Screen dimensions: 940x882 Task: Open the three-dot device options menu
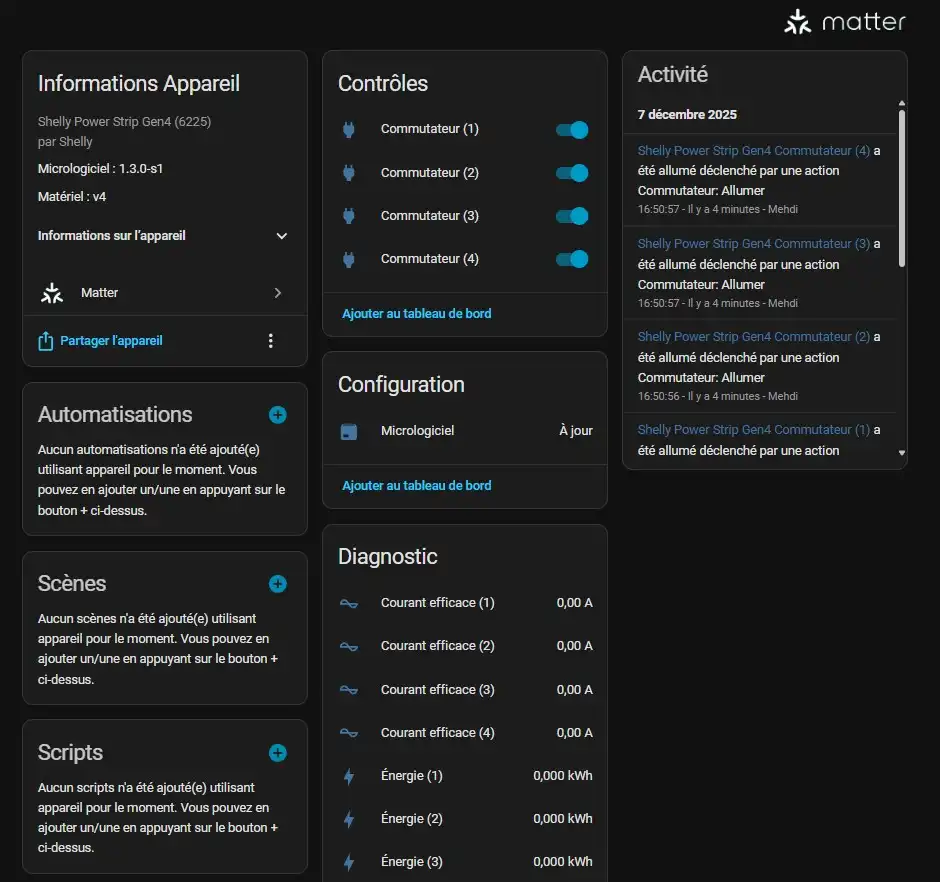[x=270, y=341]
